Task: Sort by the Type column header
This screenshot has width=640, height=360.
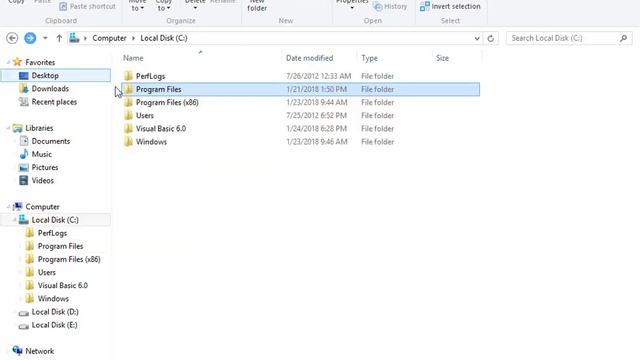Action: 369,58
